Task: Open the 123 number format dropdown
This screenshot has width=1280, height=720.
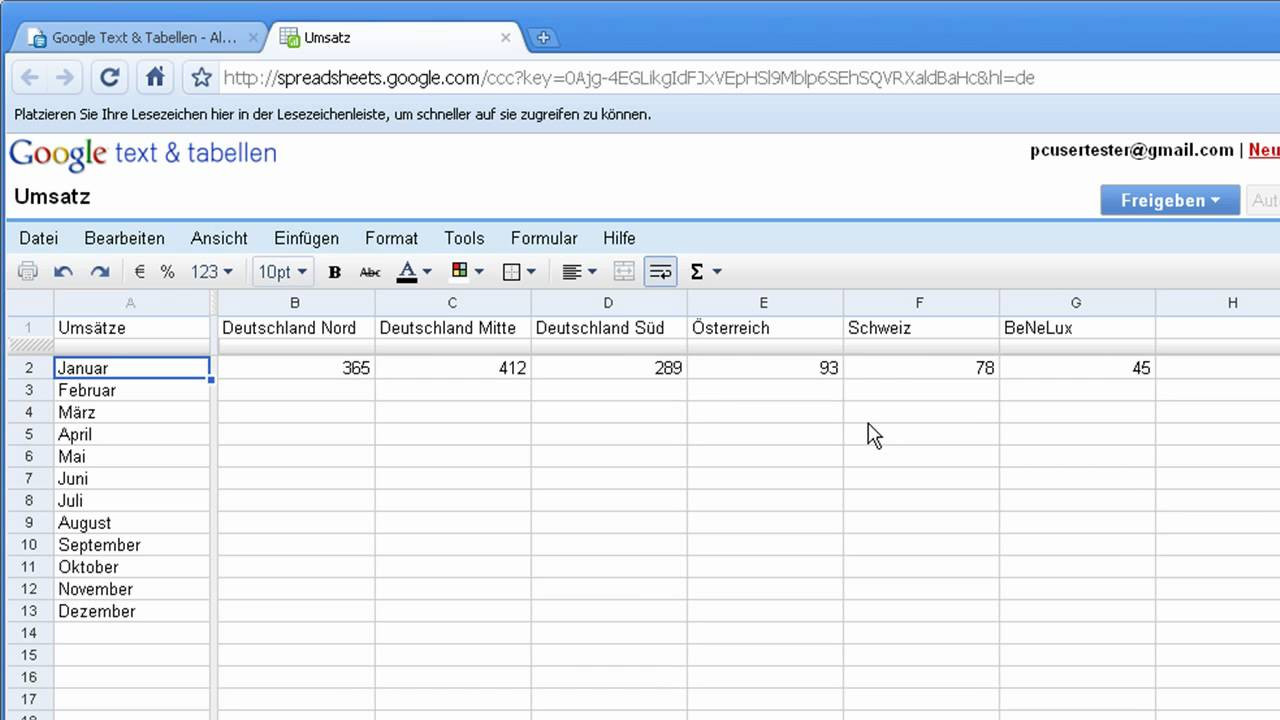Action: (212, 271)
